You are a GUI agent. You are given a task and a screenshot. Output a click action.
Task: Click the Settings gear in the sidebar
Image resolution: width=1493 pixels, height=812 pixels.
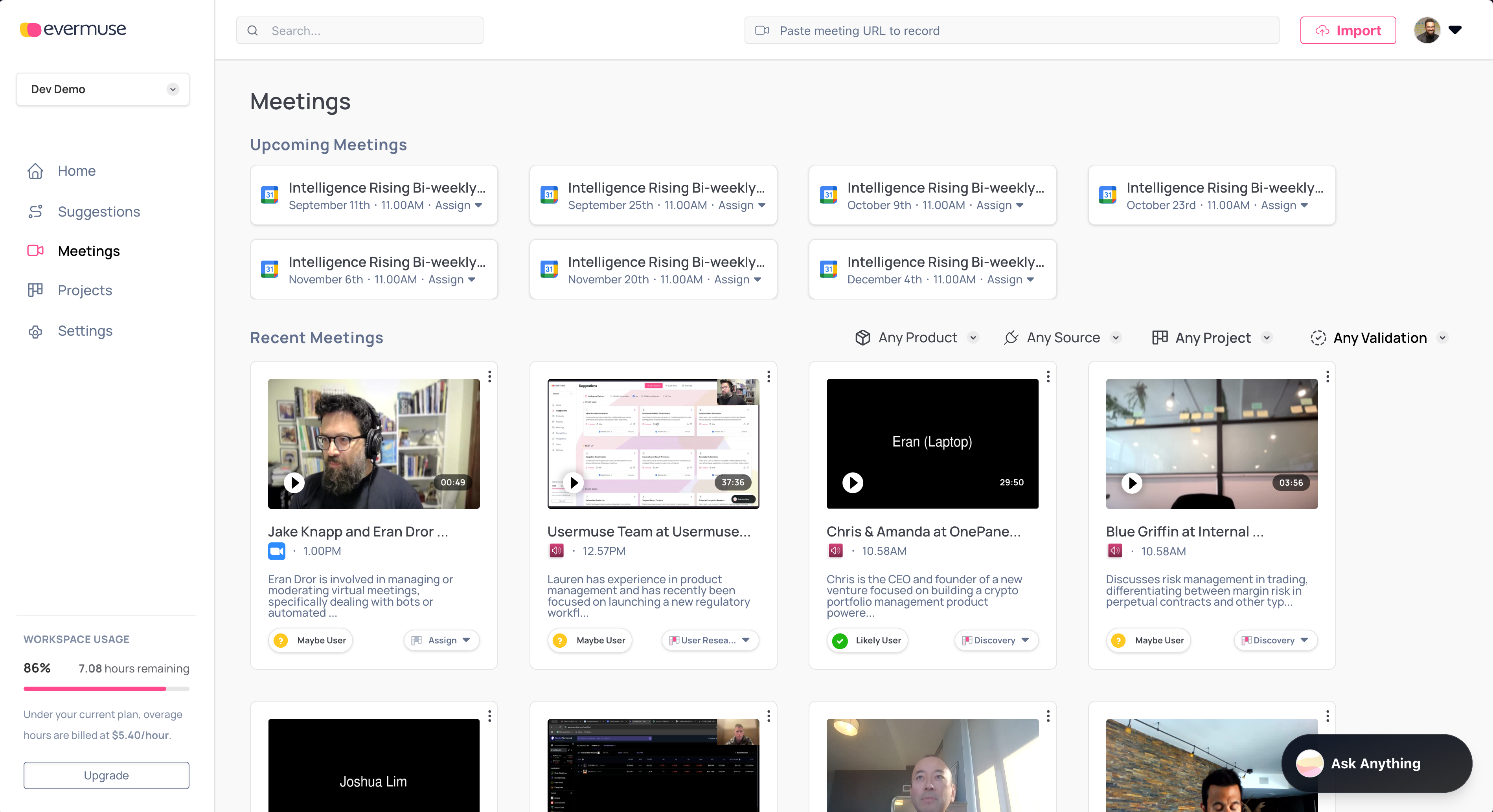click(x=35, y=331)
